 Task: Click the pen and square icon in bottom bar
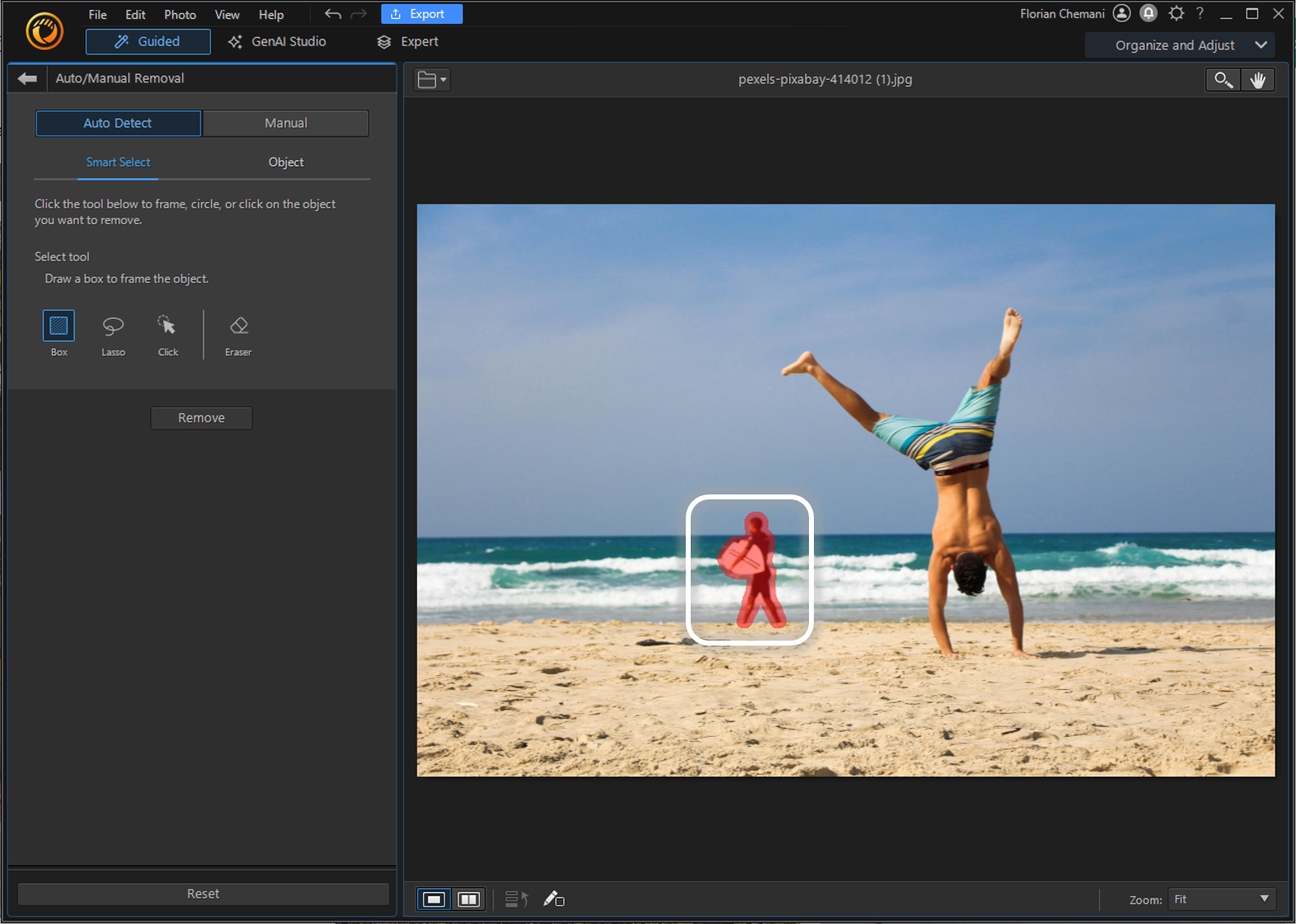point(554,899)
